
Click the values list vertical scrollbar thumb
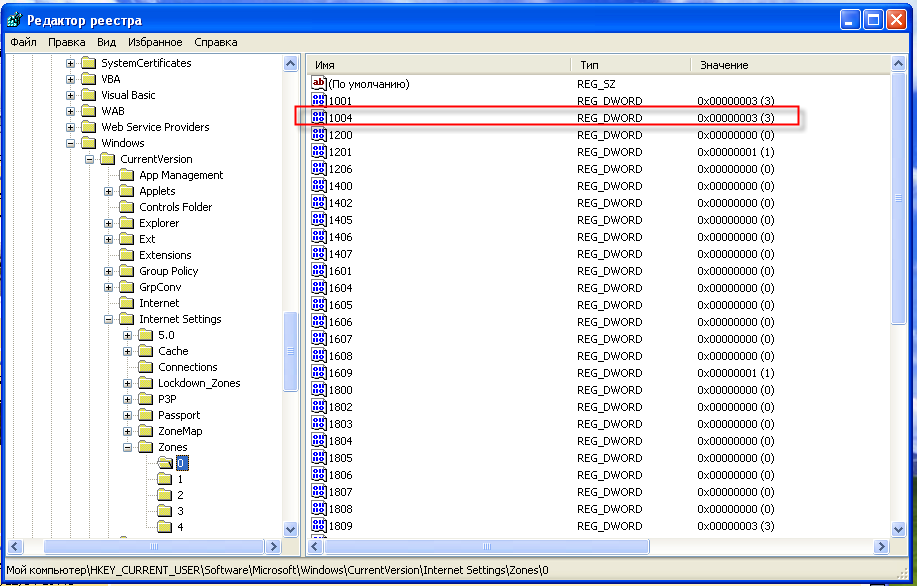tap(899, 198)
